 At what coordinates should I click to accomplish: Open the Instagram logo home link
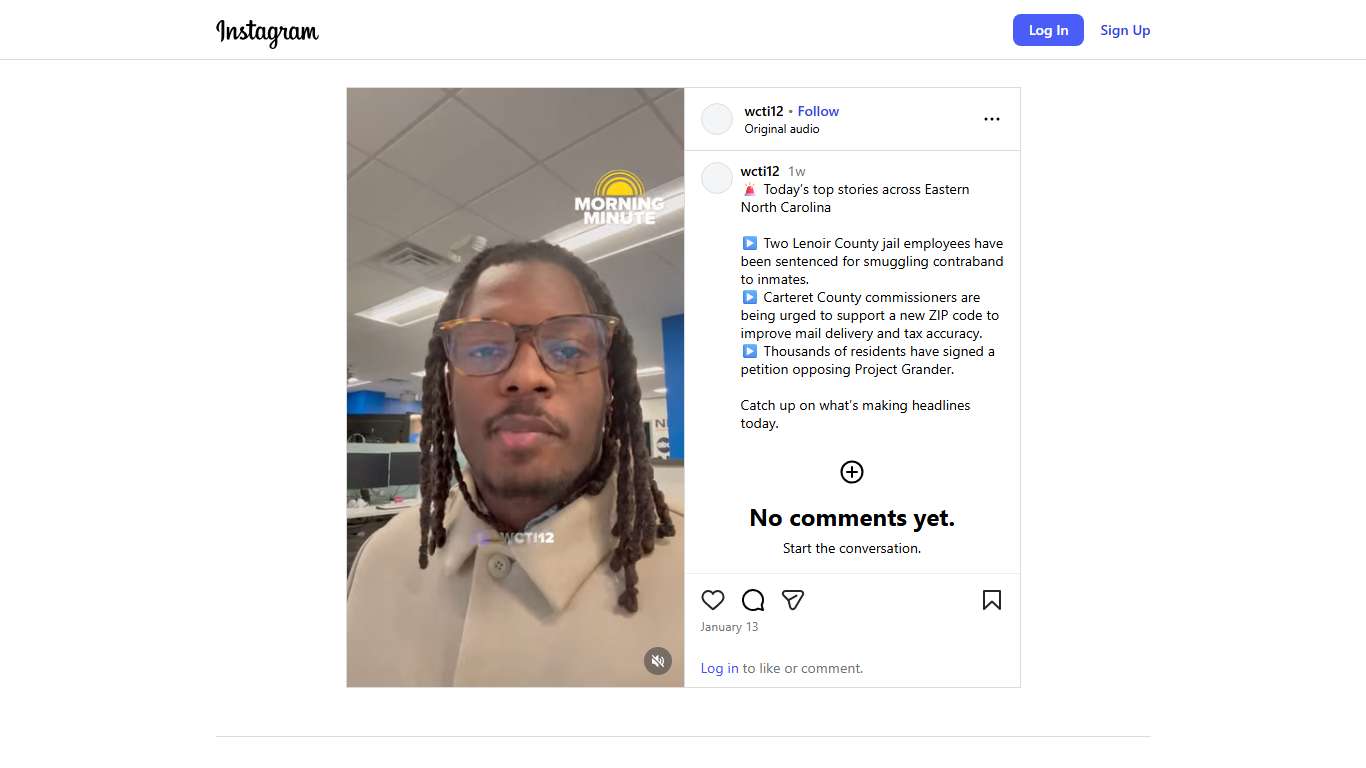point(267,31)
